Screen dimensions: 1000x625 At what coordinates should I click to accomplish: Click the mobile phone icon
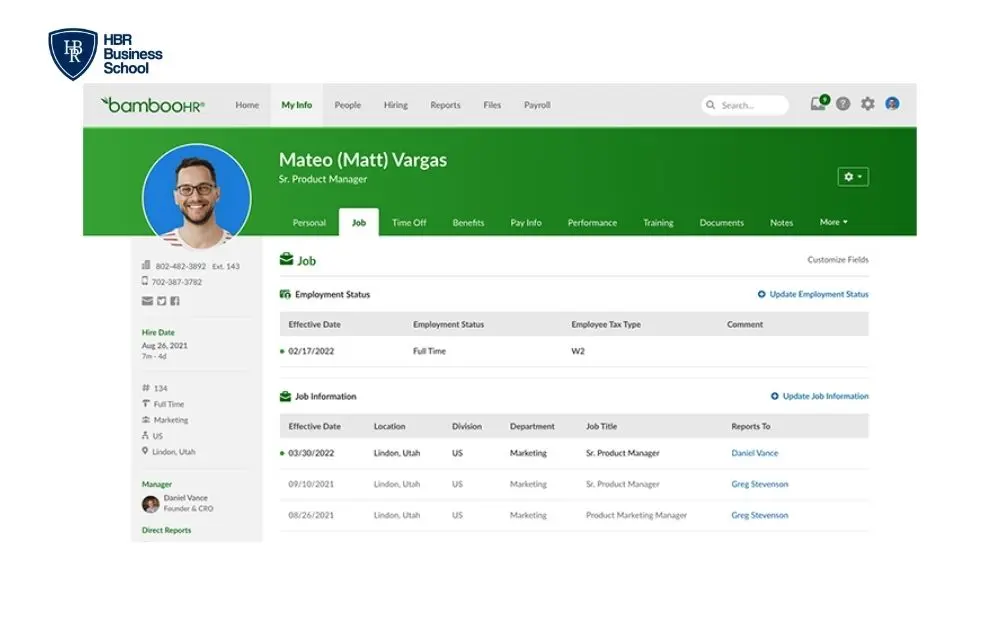point(145,281)
